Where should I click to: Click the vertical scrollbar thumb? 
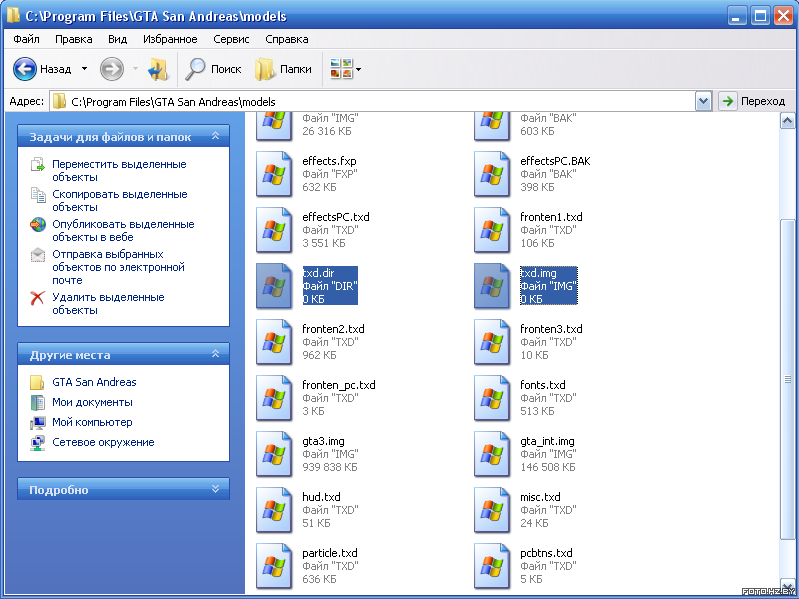tap(787, 379)
